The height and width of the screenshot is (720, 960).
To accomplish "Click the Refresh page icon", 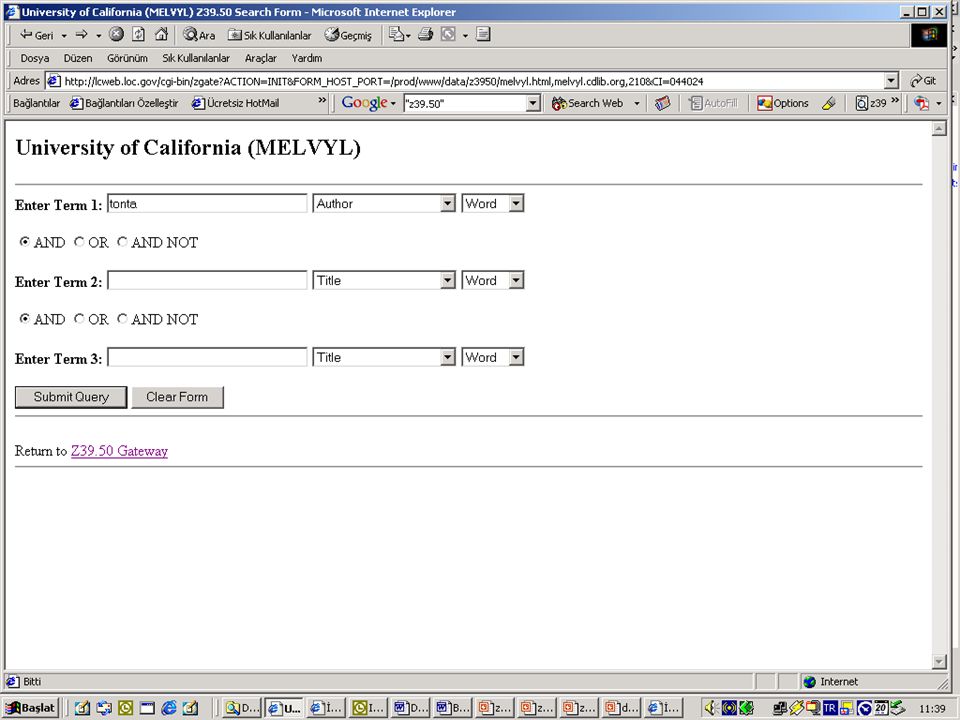I will [x=139, y=35].
